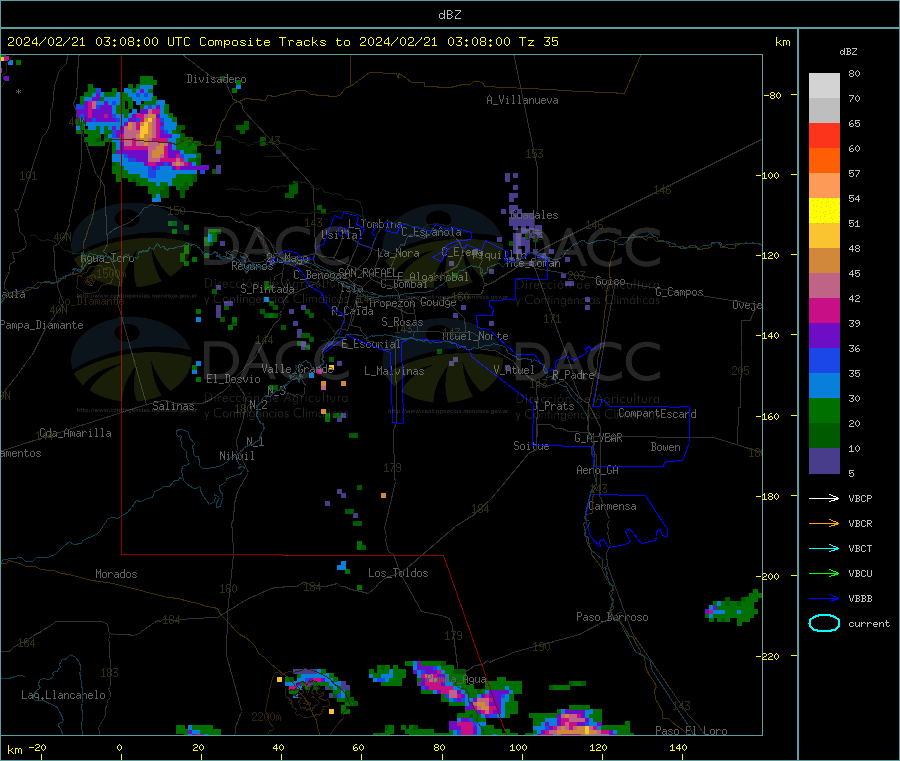The width and height of the screenshot is (900, 761).
Task: Click the Carmensa map label
Action: tap(612, 506)
